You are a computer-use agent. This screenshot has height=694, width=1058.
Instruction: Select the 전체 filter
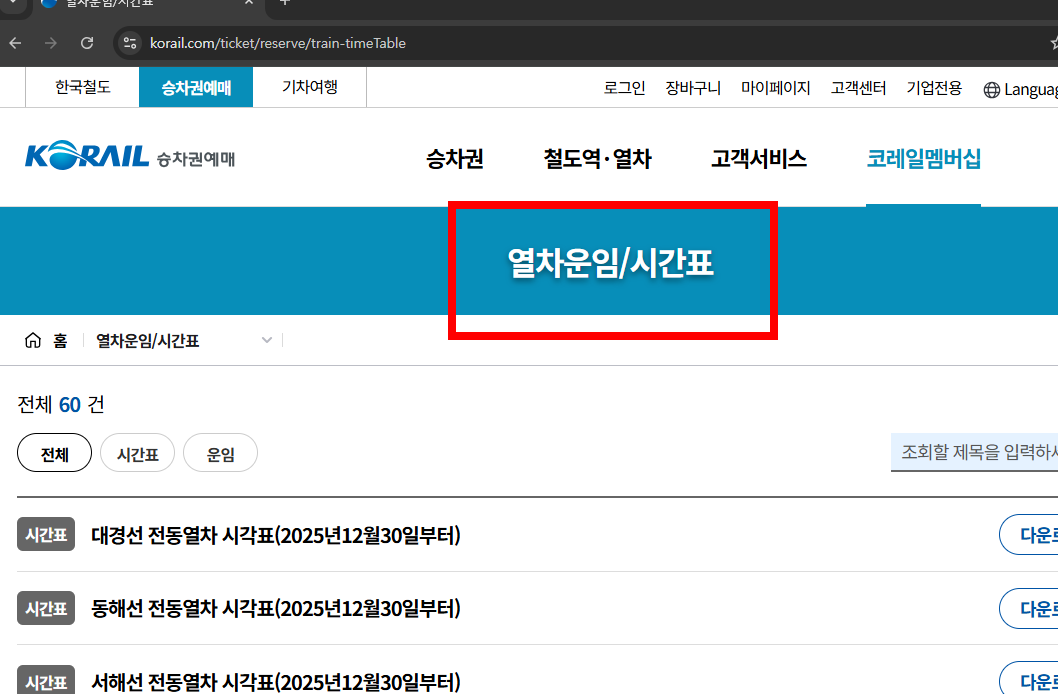click(53, 452)
